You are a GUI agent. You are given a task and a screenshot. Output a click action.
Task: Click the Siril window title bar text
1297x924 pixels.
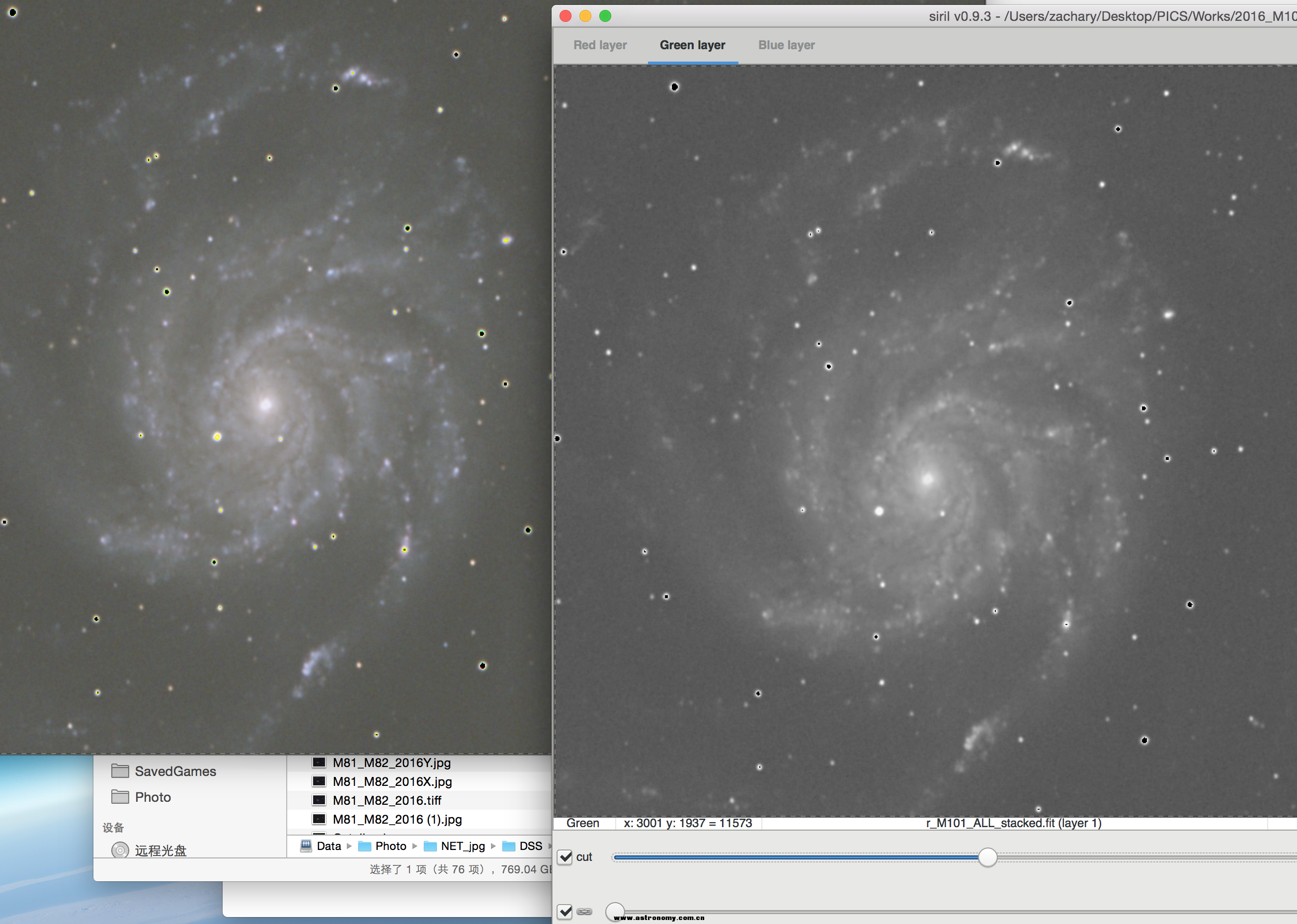click(x=1113, y=16)
